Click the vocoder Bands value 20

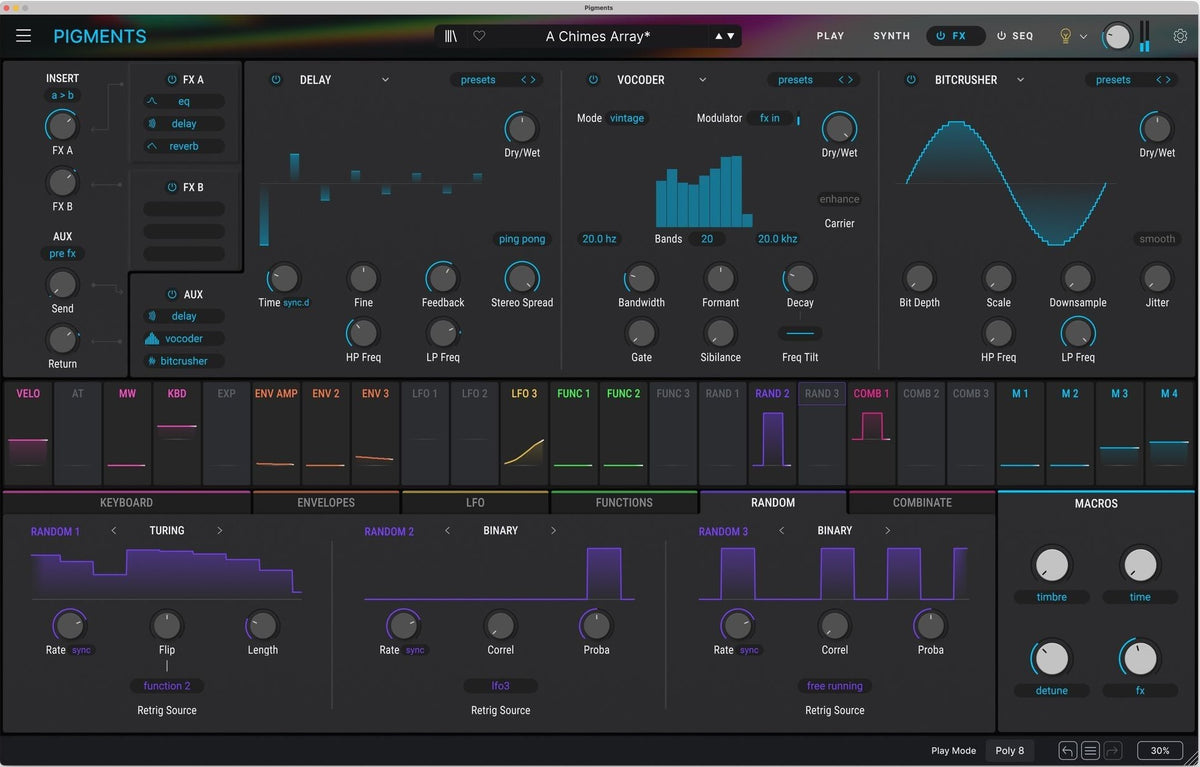(x=707, y=239)
